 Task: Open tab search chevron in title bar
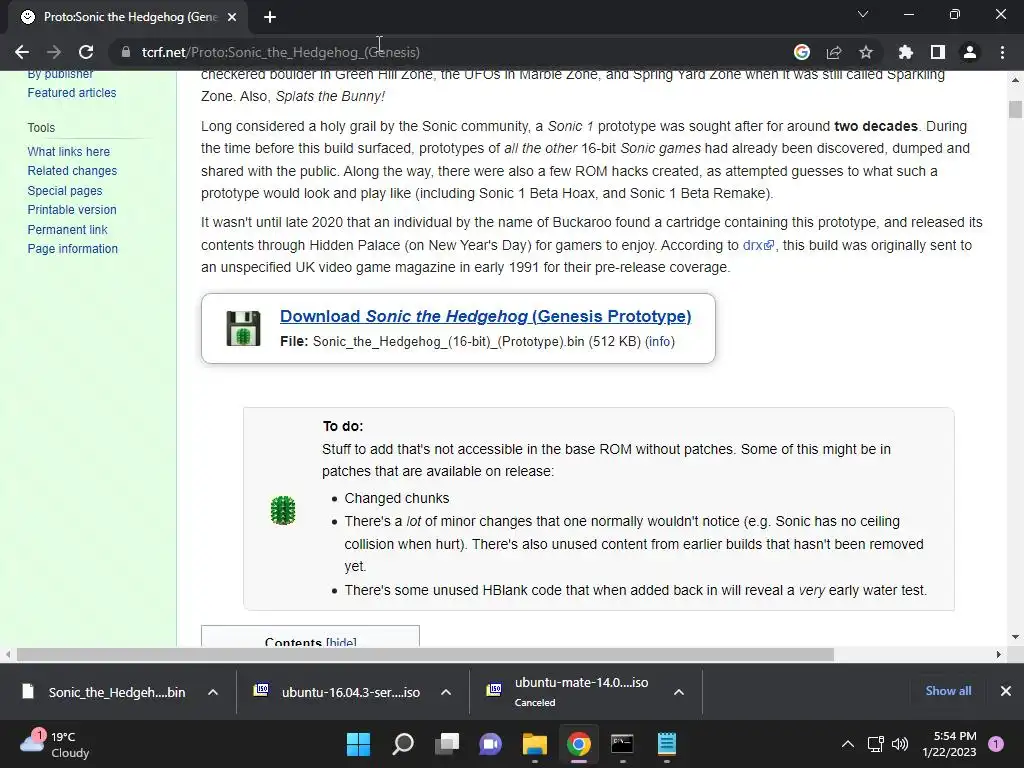863,14
